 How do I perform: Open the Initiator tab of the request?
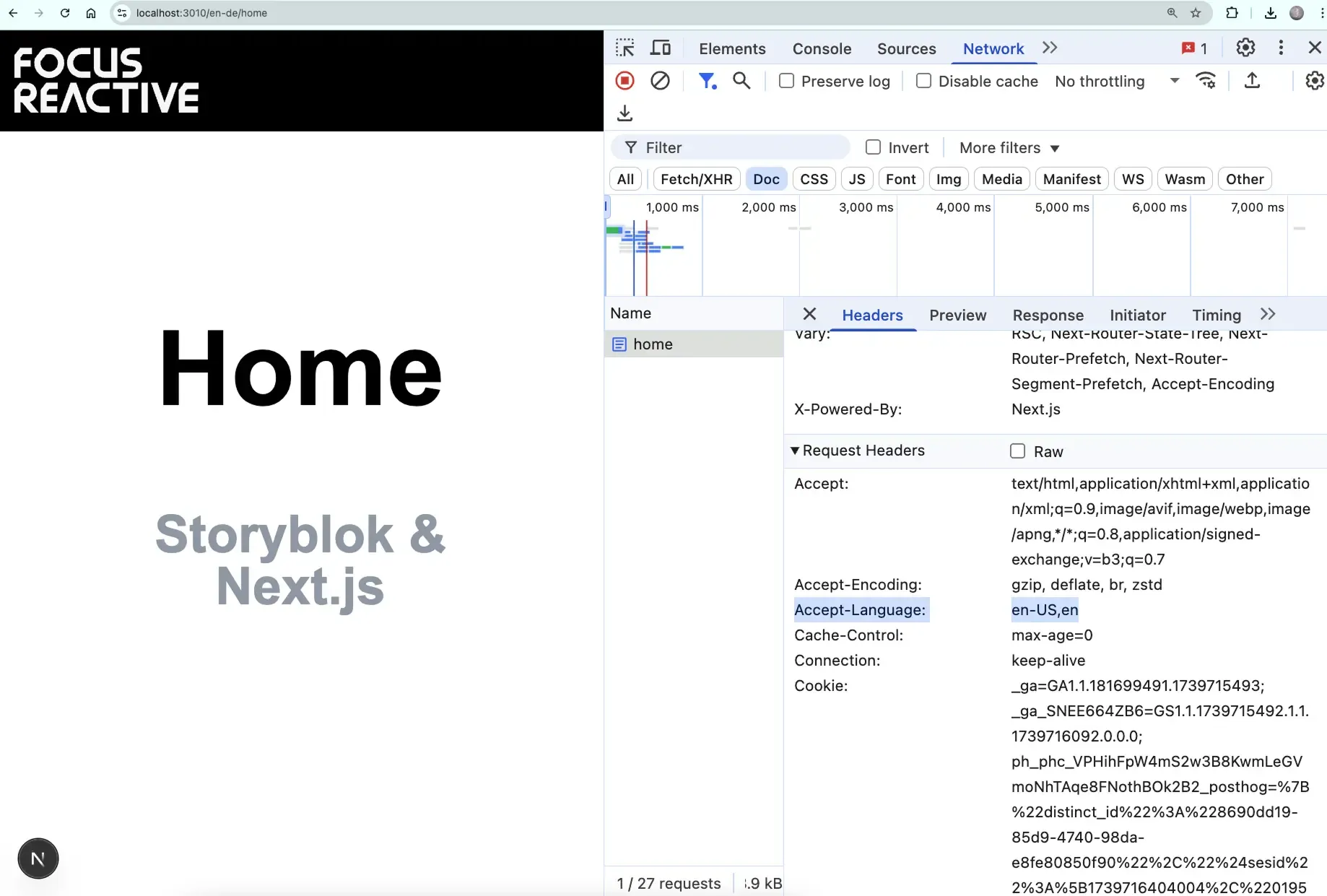click(x=1138, y=315)
